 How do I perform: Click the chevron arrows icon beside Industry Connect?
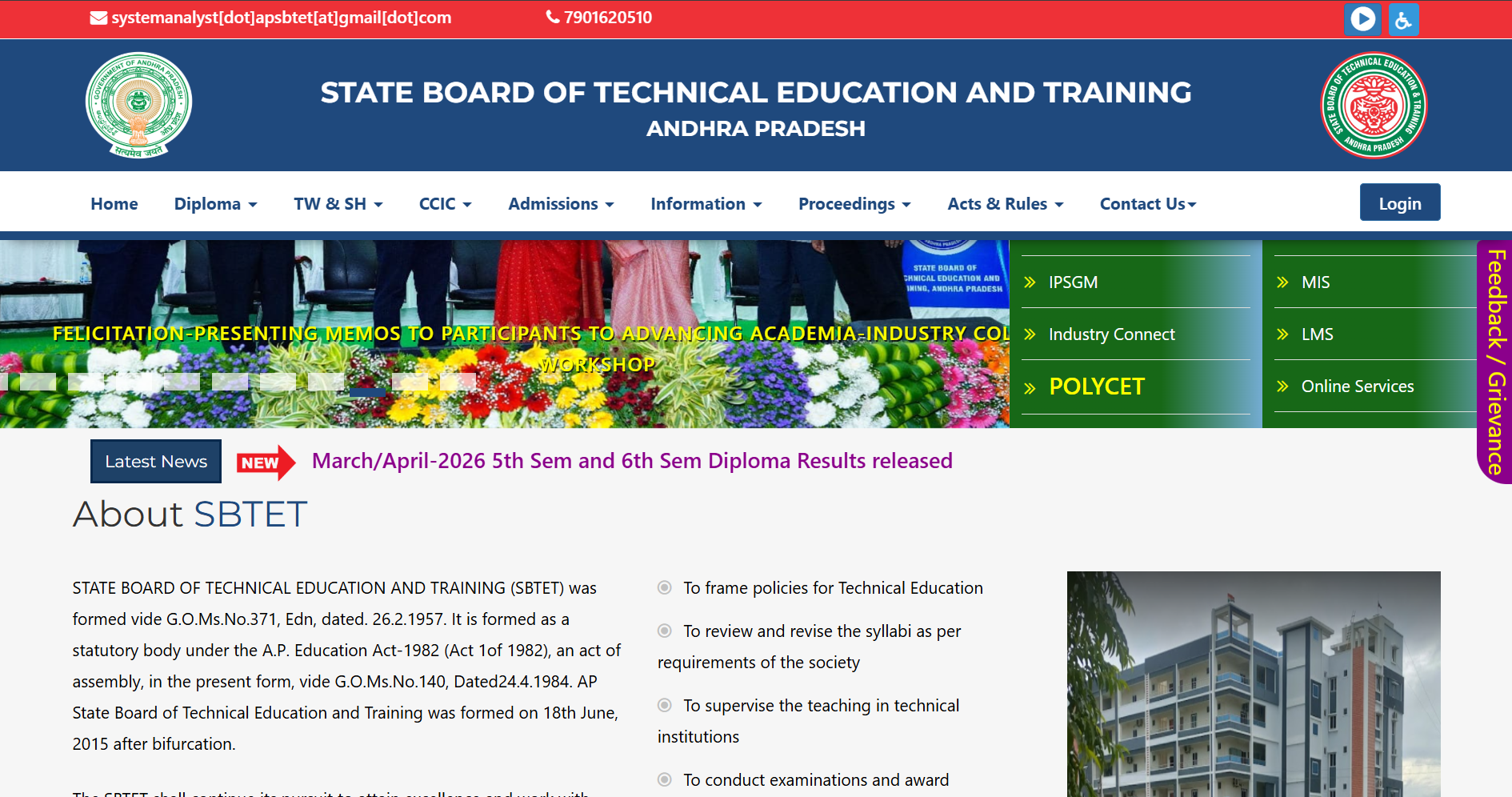tap(1030, 334)
